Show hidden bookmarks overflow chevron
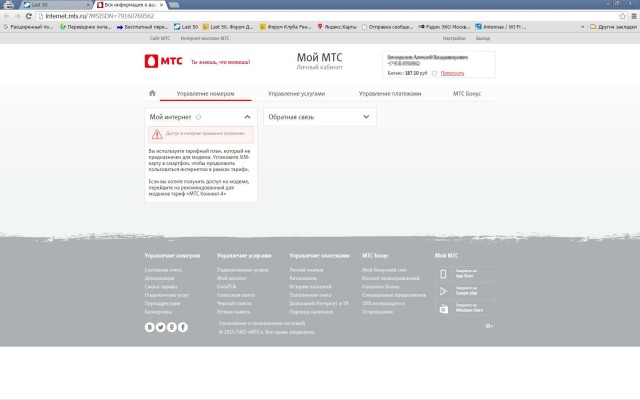Screen dimensions: 640x400 pos(582,27)
